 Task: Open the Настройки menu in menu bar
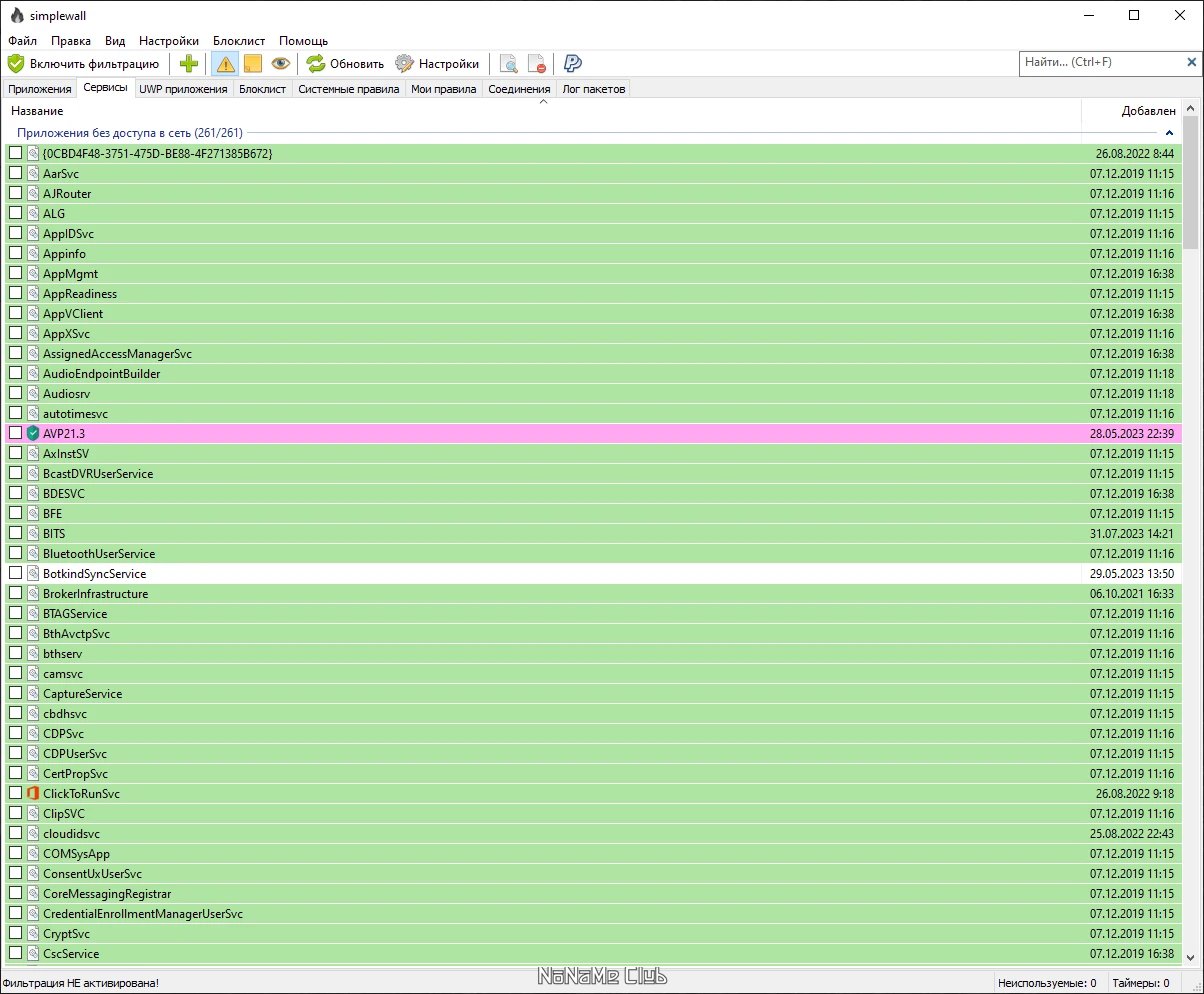coord(169,41)
